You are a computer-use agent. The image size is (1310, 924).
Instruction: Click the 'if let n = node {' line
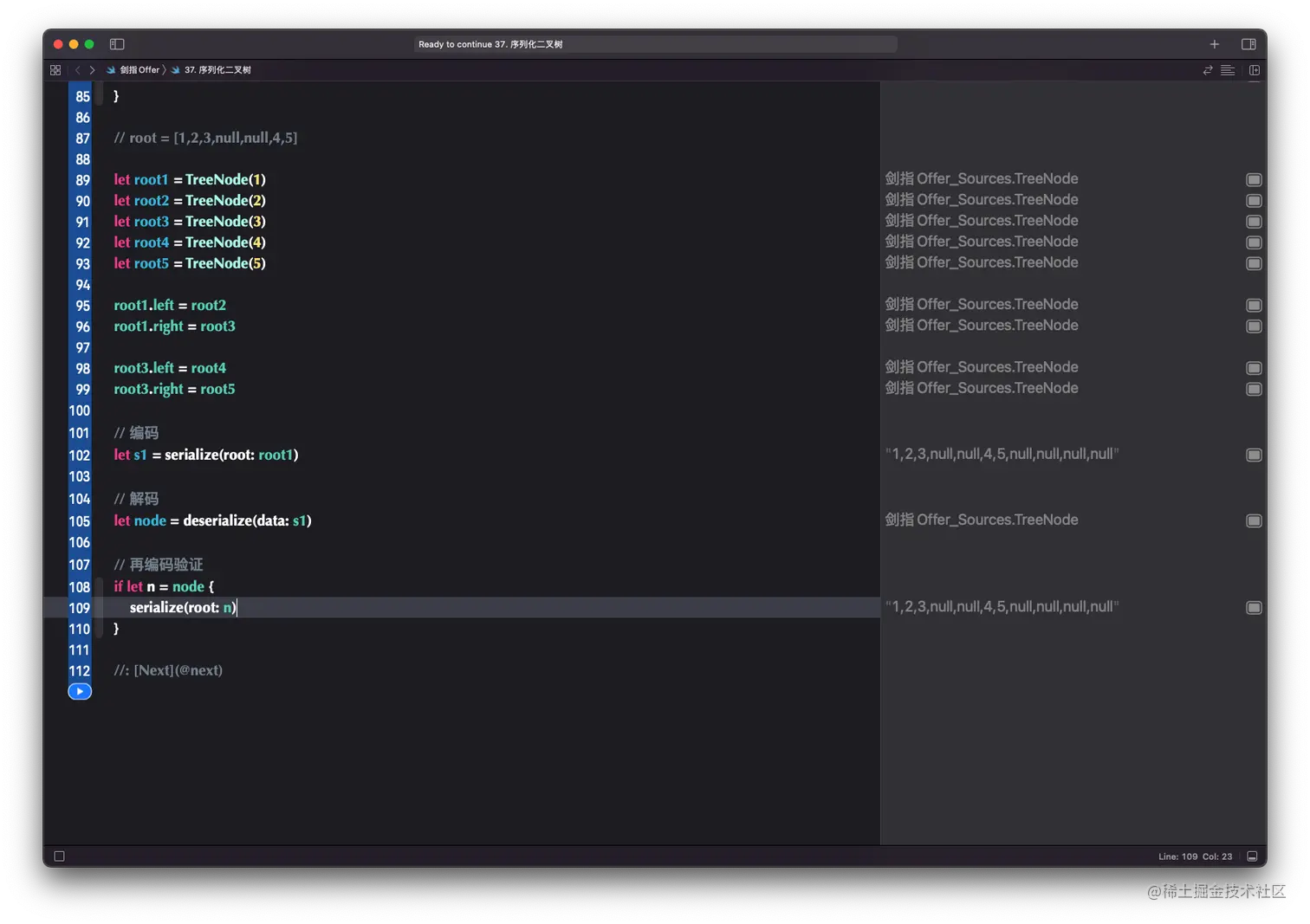click(164, 586)
